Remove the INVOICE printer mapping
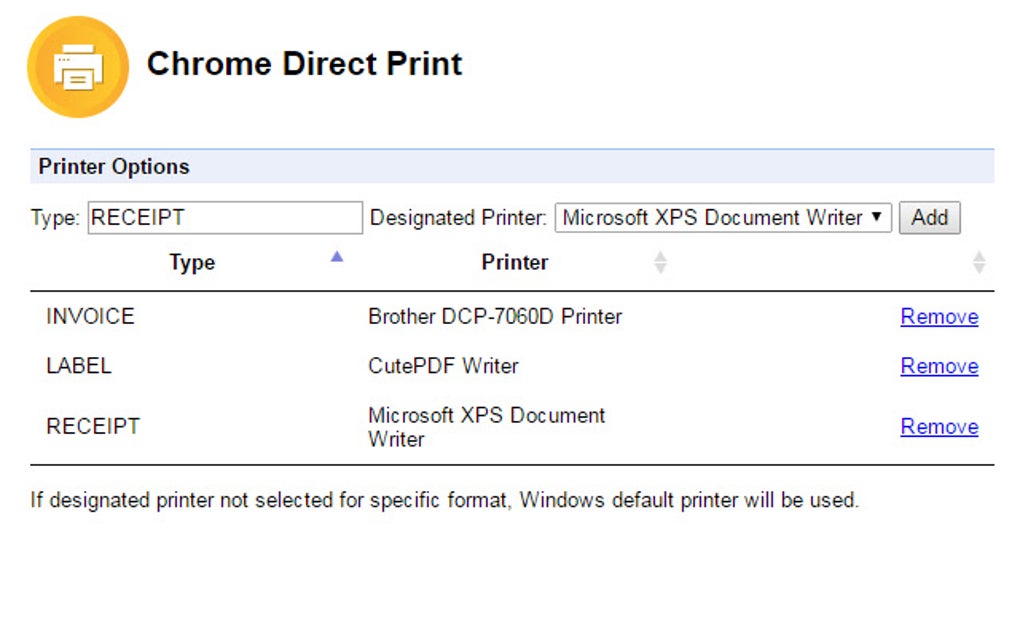This screenshot has height=638, width=1020. coord(939,316)
